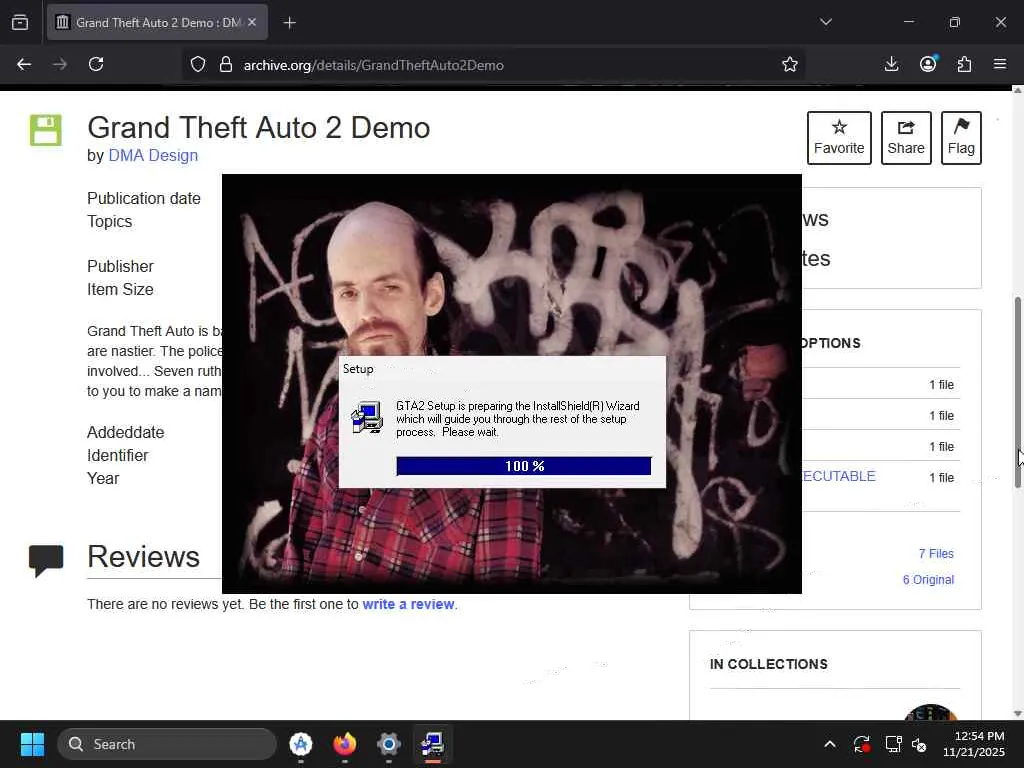Click the Identifier metadata label
This screenshot has height=768, width=1024.
(x=118, y=456)
